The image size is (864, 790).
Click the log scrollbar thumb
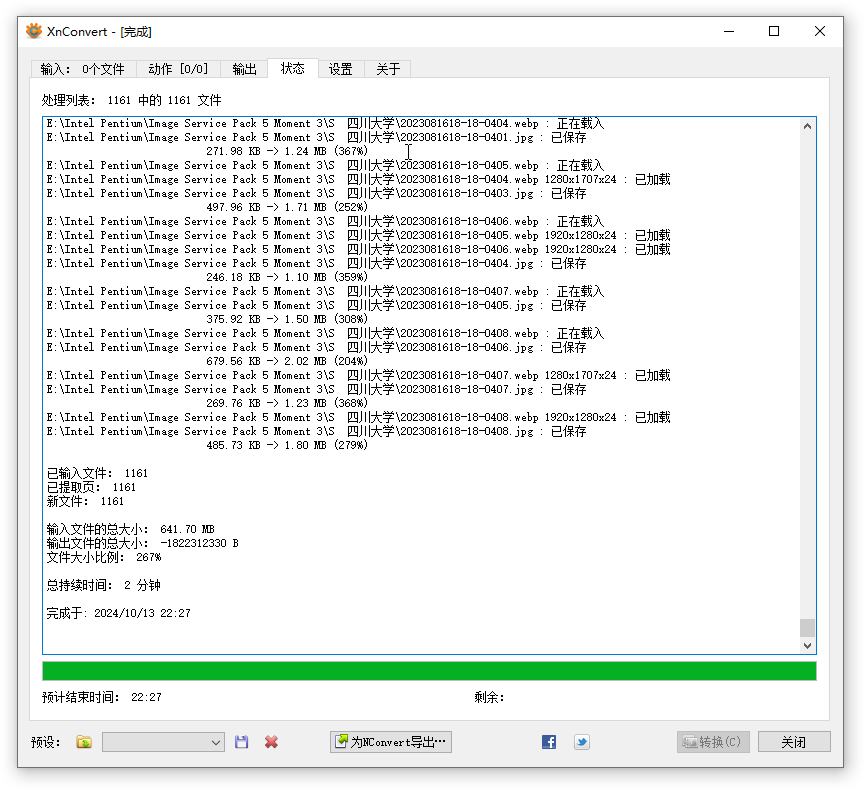[x=807, y=627]
